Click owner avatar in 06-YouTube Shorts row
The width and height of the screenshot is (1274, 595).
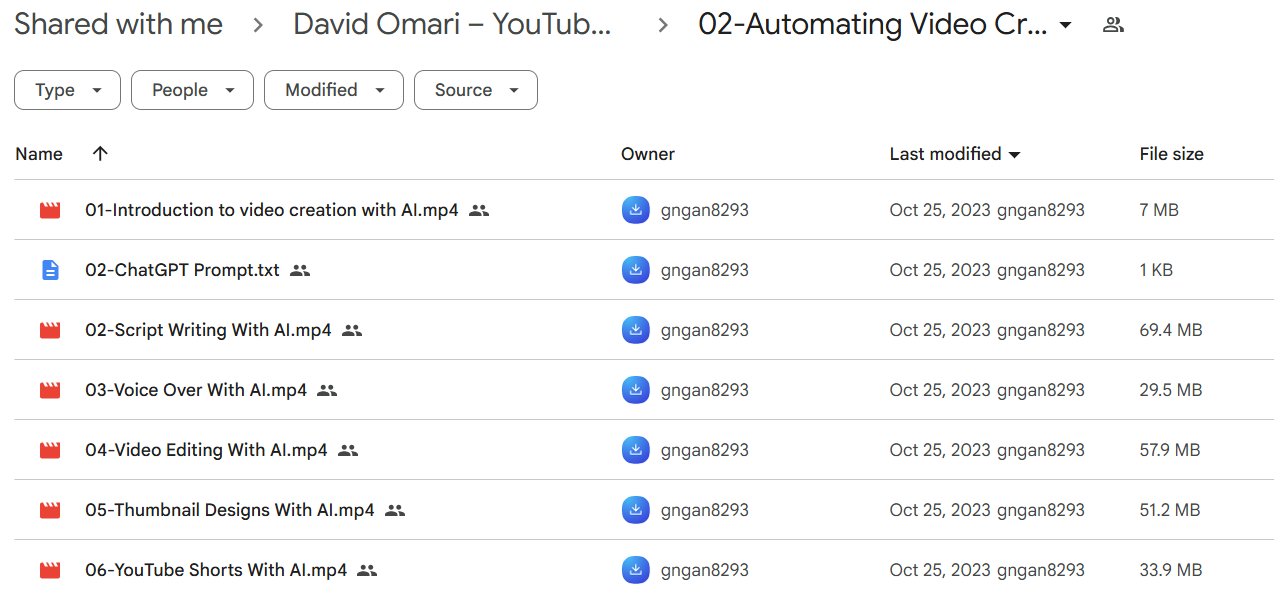click(x=635, y=570)
